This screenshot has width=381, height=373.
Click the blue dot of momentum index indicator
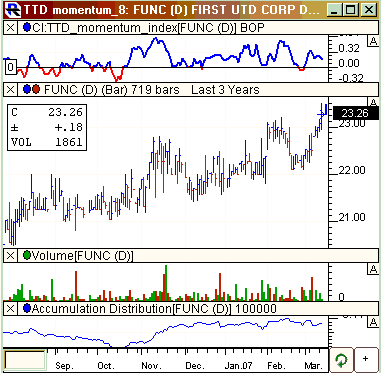[27, 28]
